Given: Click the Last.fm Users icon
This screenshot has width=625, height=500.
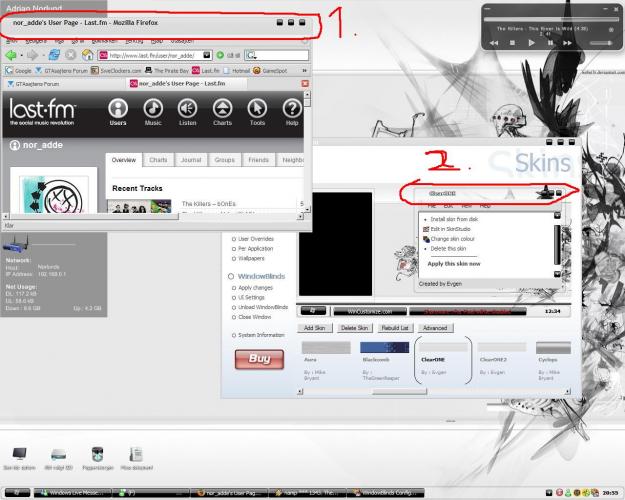Looking at the screenshot, I should pyautogui.click(x=118, y=109).
